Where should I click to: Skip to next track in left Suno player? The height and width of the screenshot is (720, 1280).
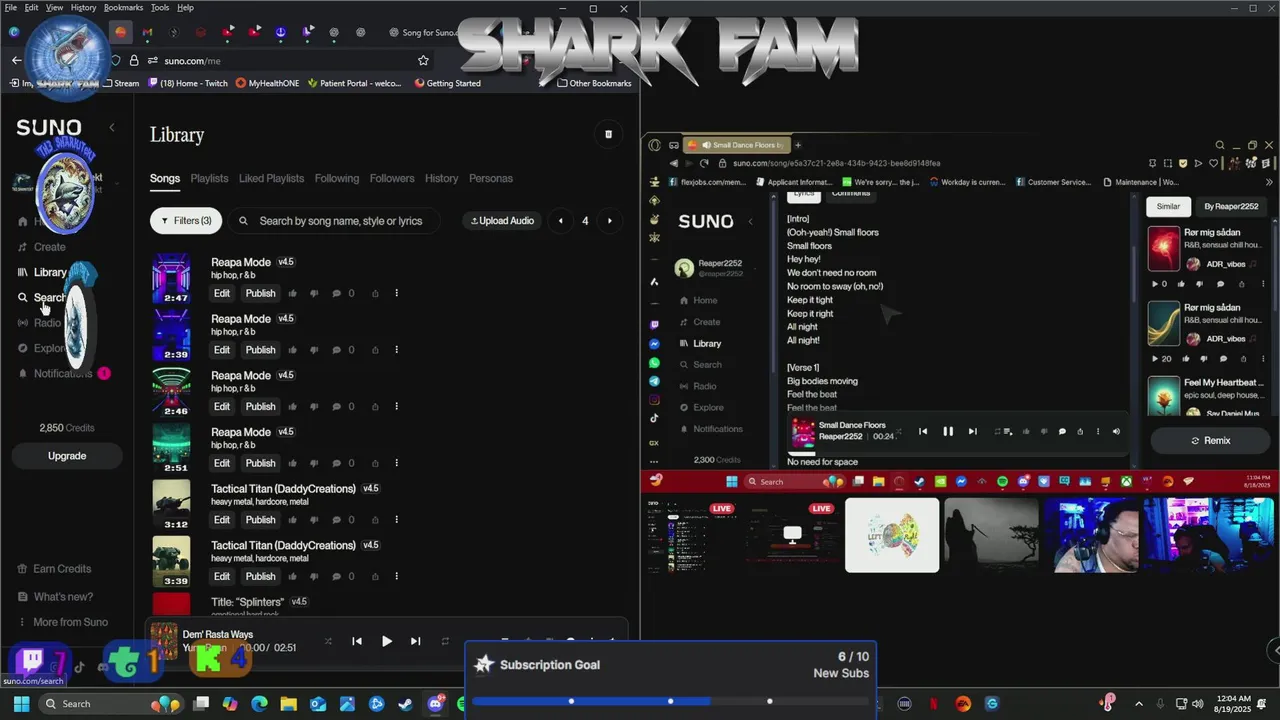415,641
